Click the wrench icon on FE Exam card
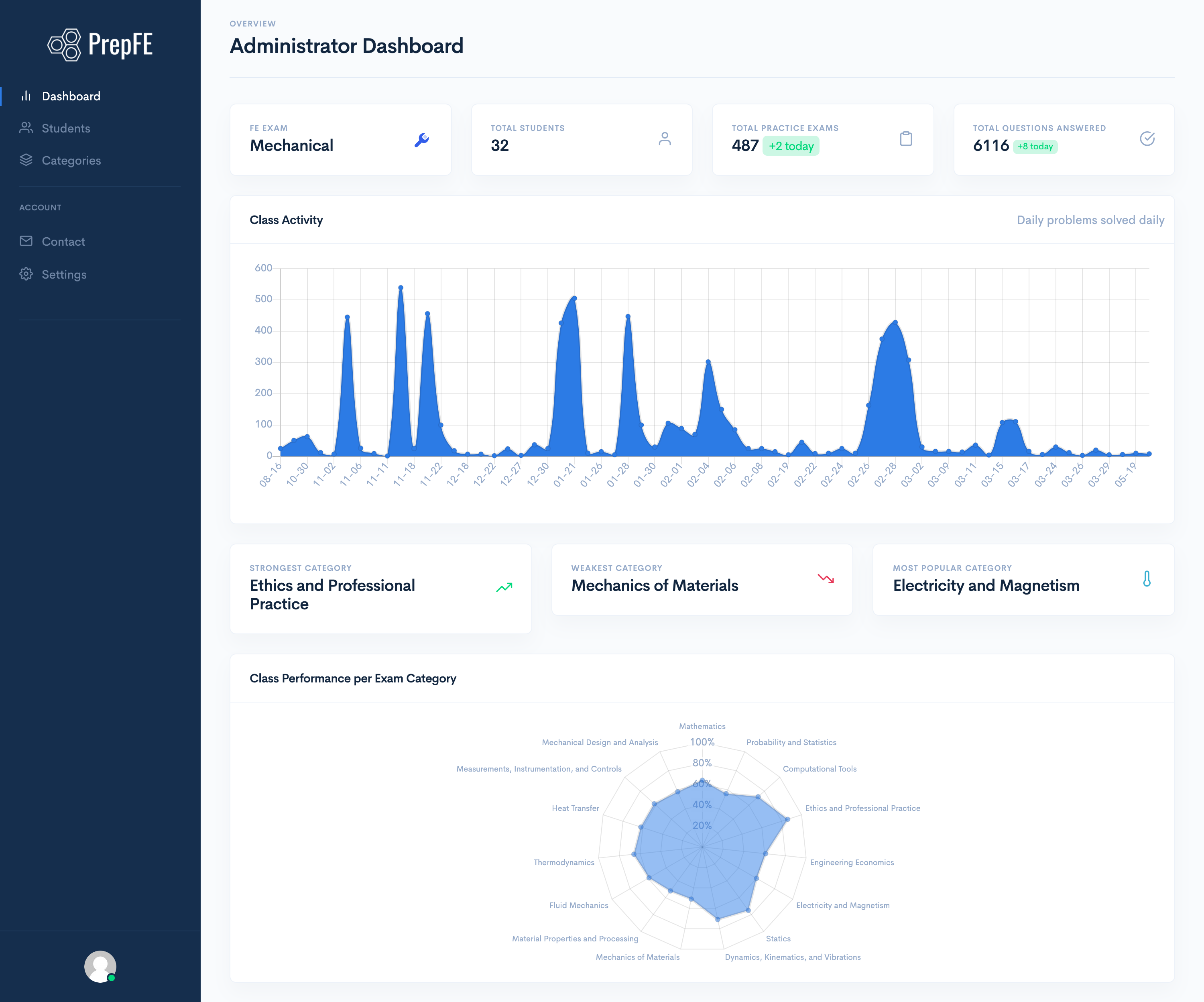The width and height of the screenshot is (1204, 1002). (x=421, y=140)
